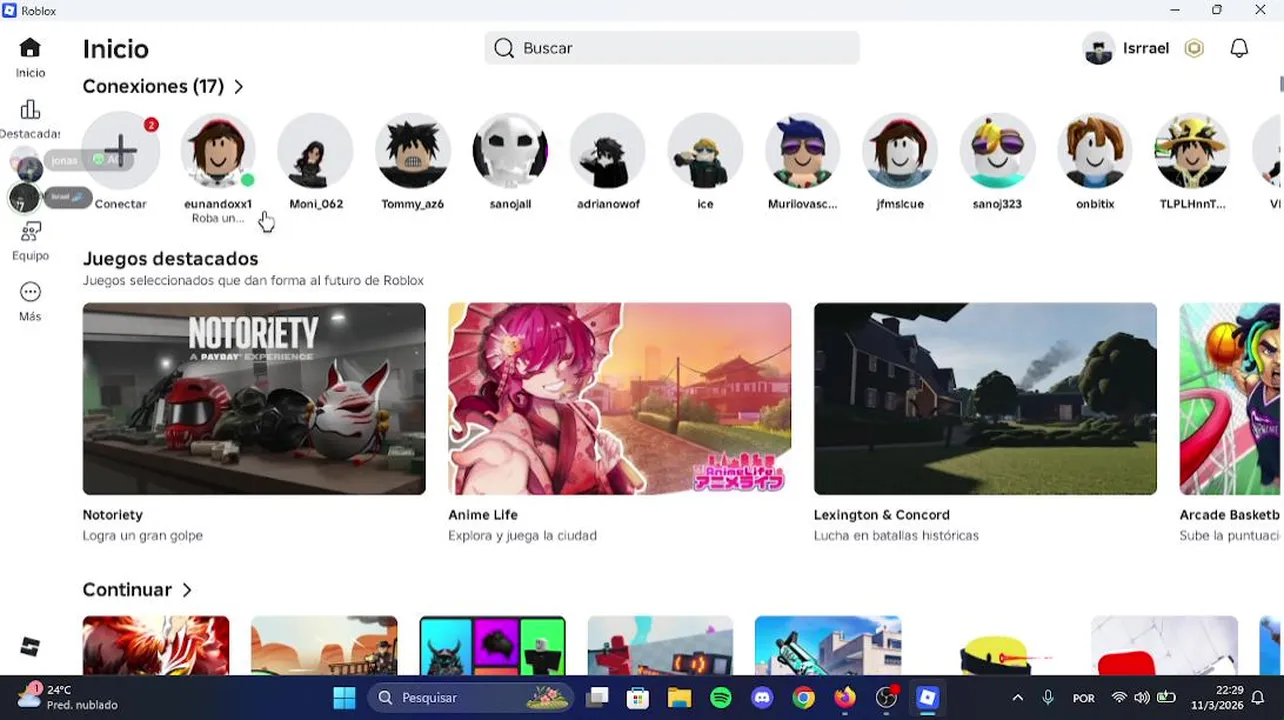Open Microsoft Store from the taskbar

tap(638, 698)
